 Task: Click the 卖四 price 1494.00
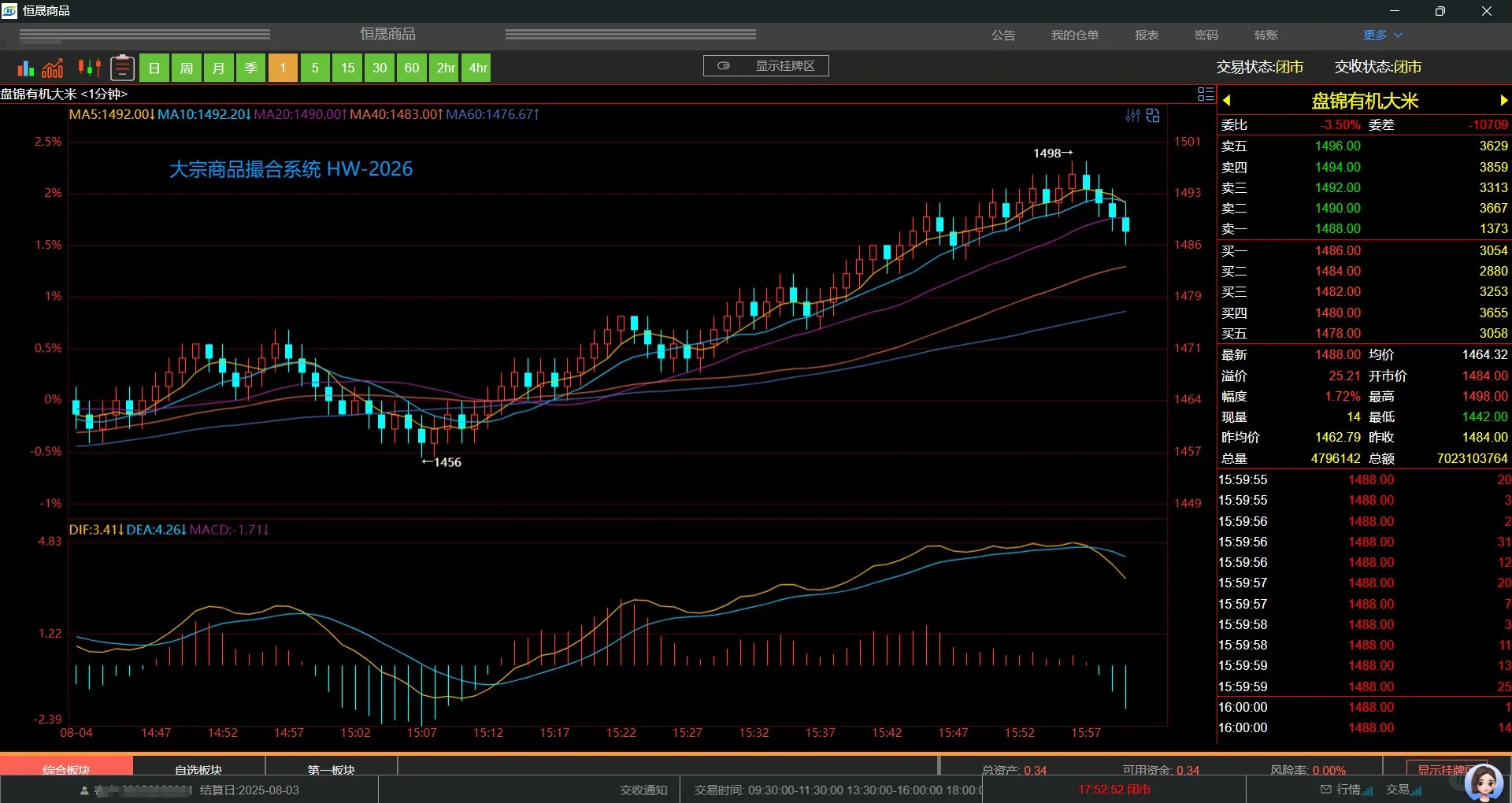click(1337, 167)
